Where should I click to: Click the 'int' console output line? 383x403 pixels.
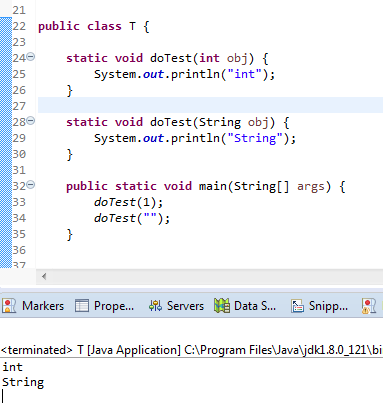click(12, 367)
